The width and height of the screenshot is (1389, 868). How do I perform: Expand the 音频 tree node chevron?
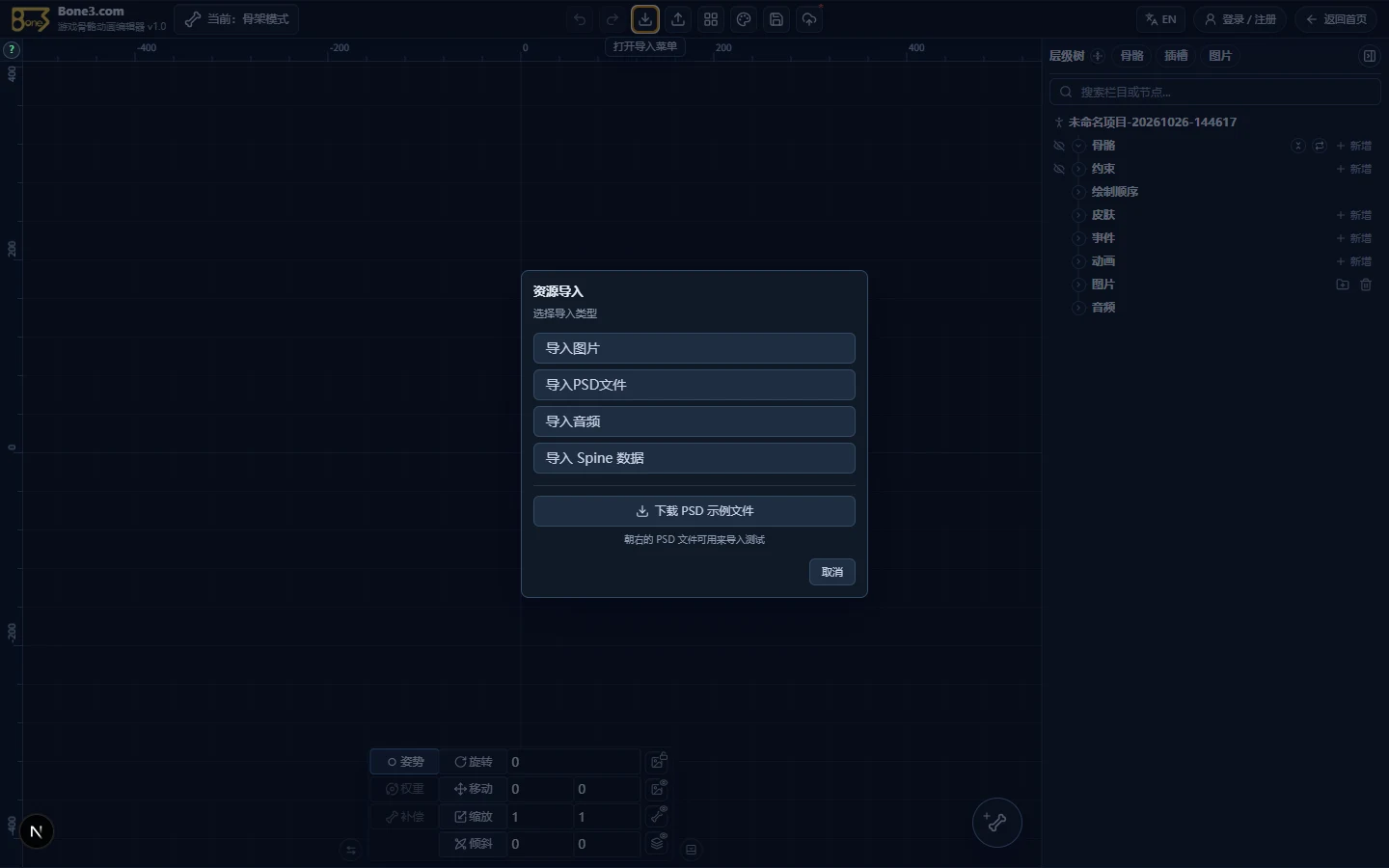(1078, 308)
